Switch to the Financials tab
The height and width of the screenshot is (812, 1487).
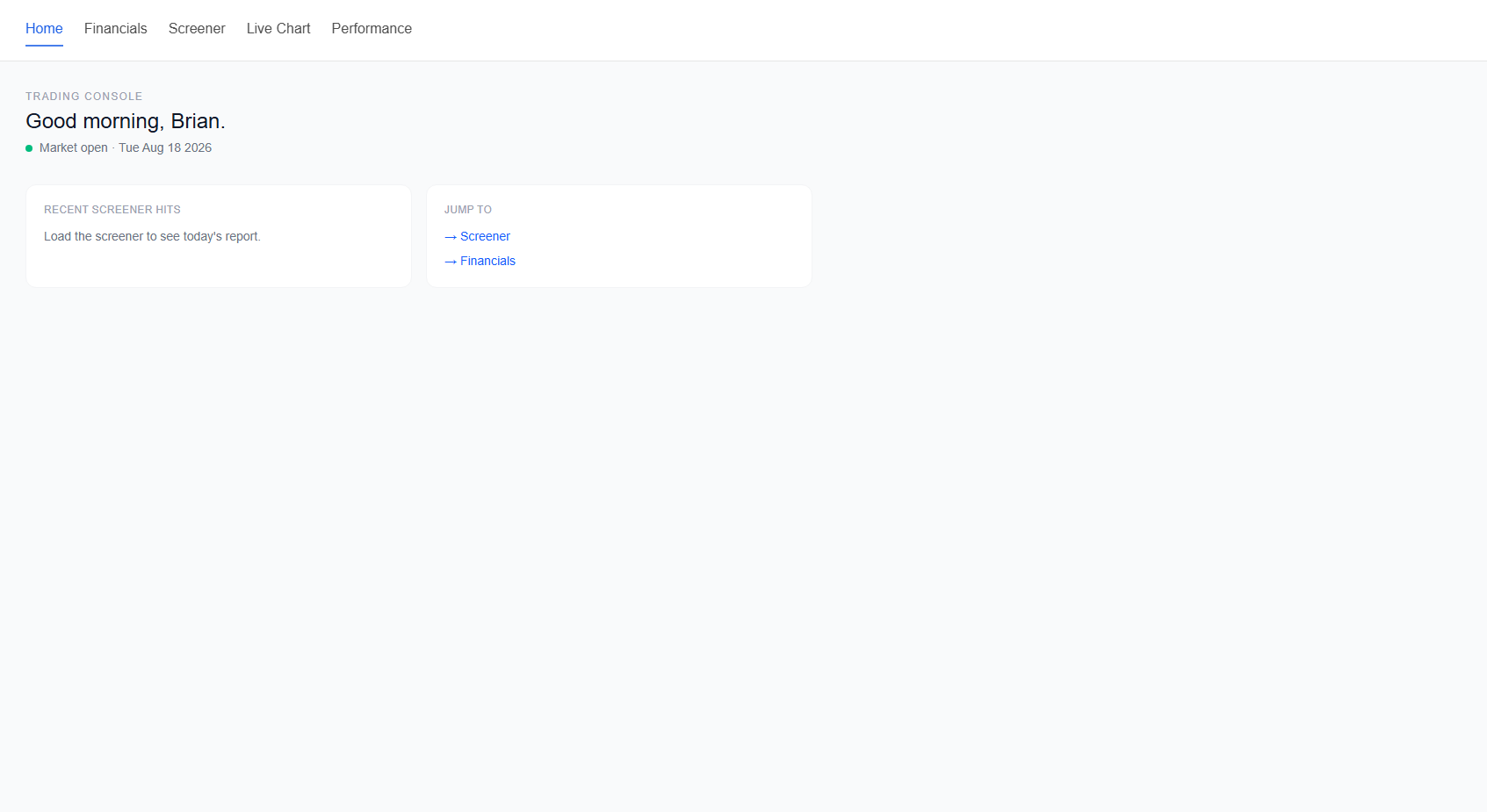click(116, 29)
